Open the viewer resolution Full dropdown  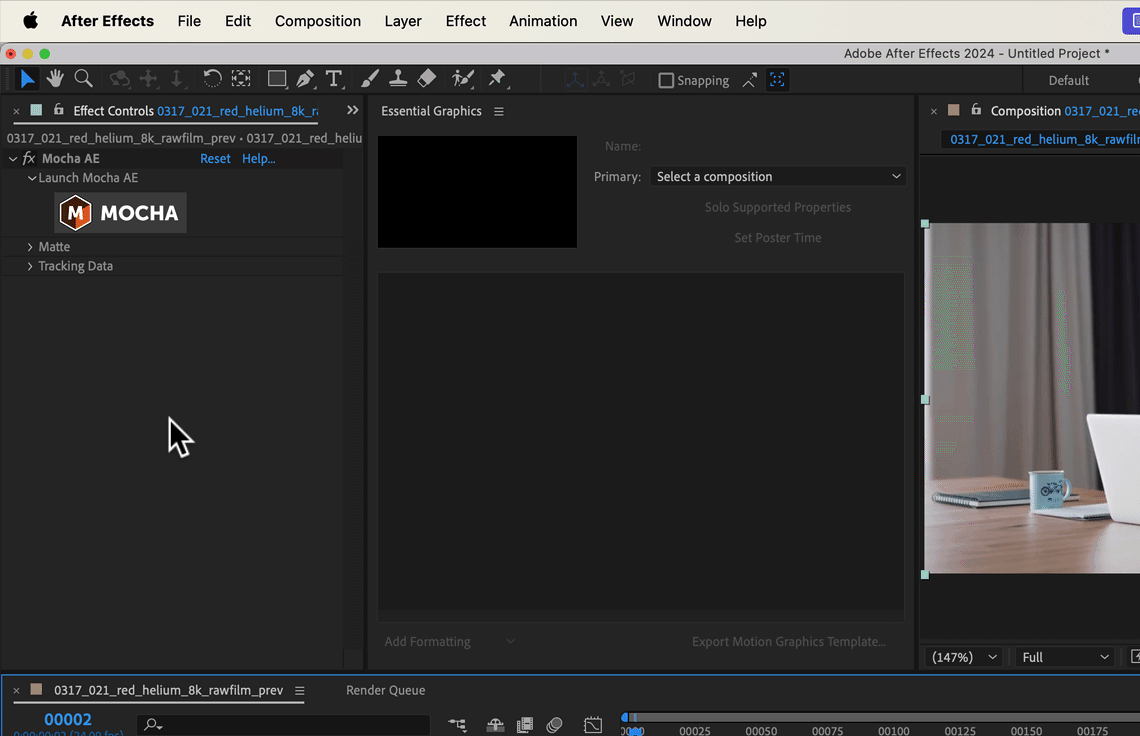click(1065, 657)
